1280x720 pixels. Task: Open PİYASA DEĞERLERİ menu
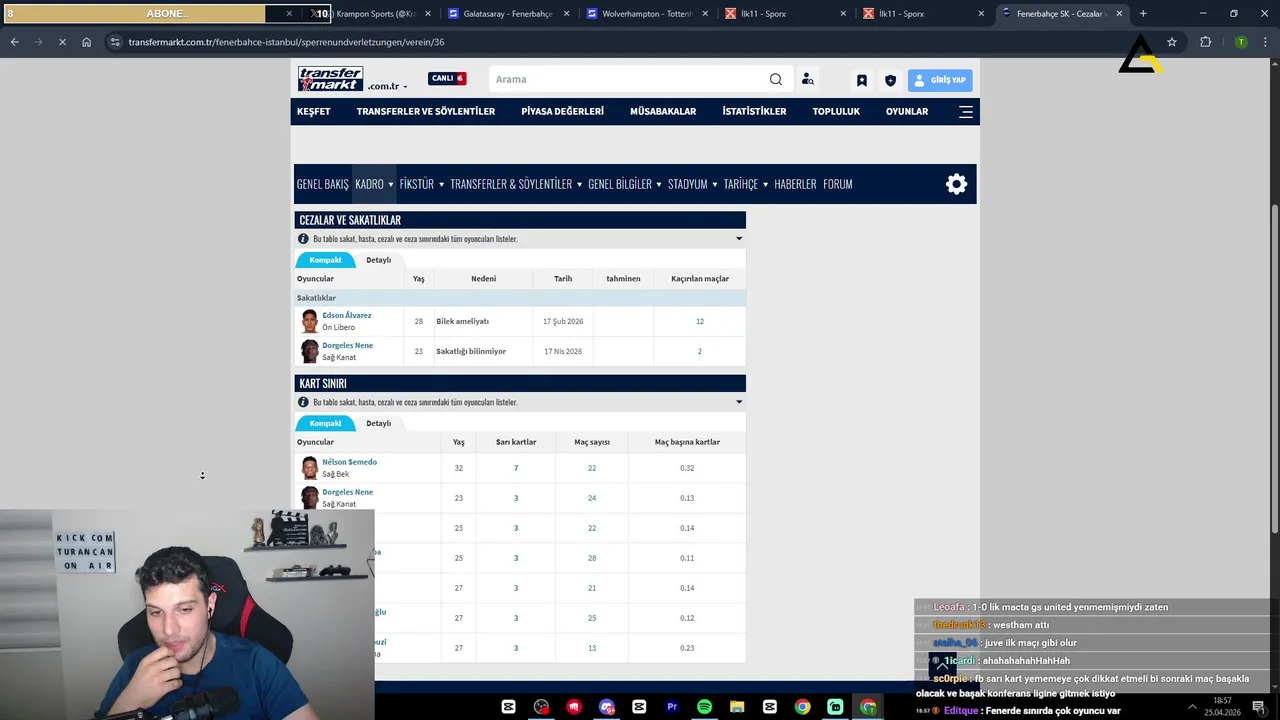562,112
